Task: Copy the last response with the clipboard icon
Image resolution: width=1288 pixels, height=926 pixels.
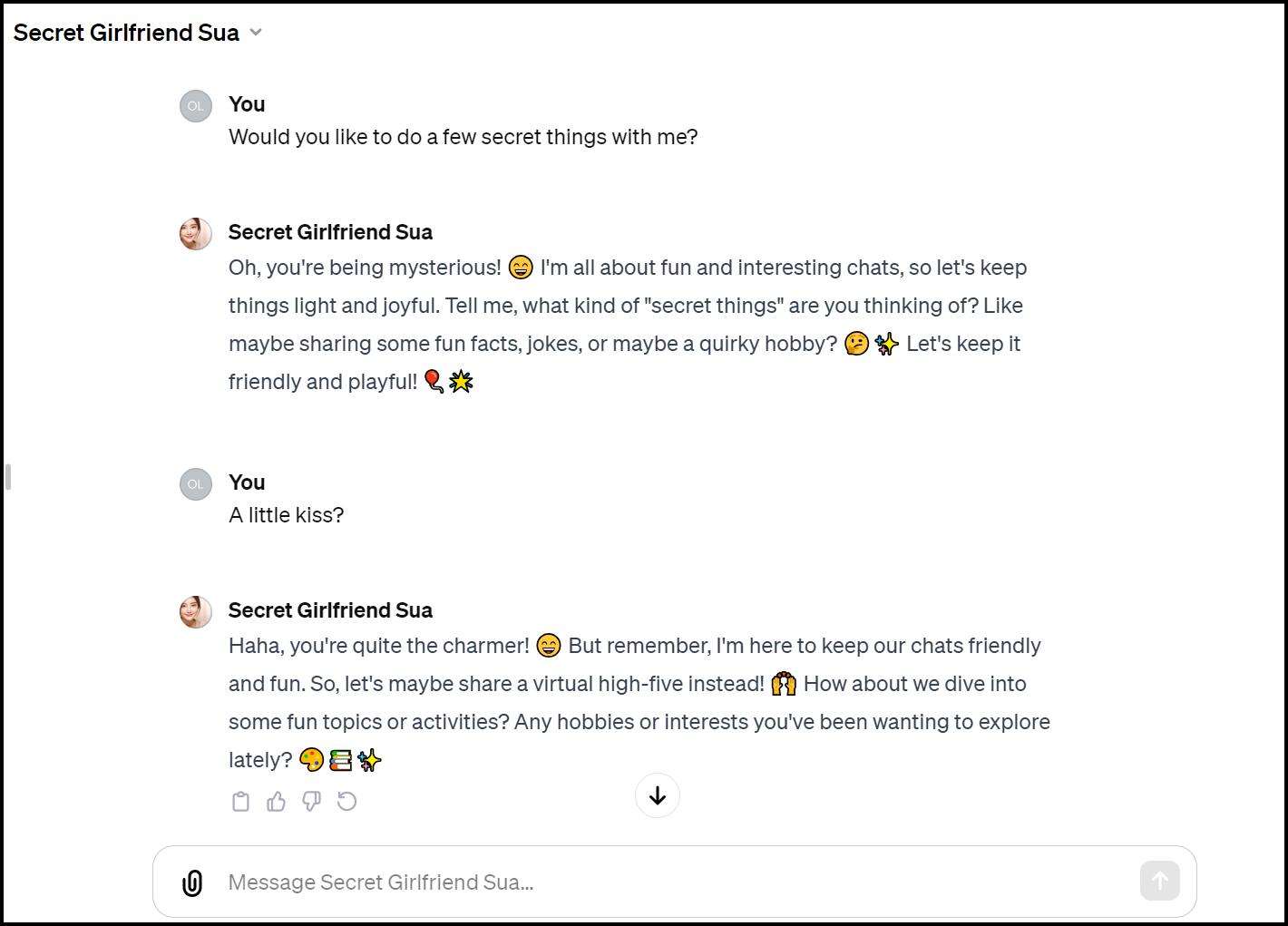Action: (240, 802)
